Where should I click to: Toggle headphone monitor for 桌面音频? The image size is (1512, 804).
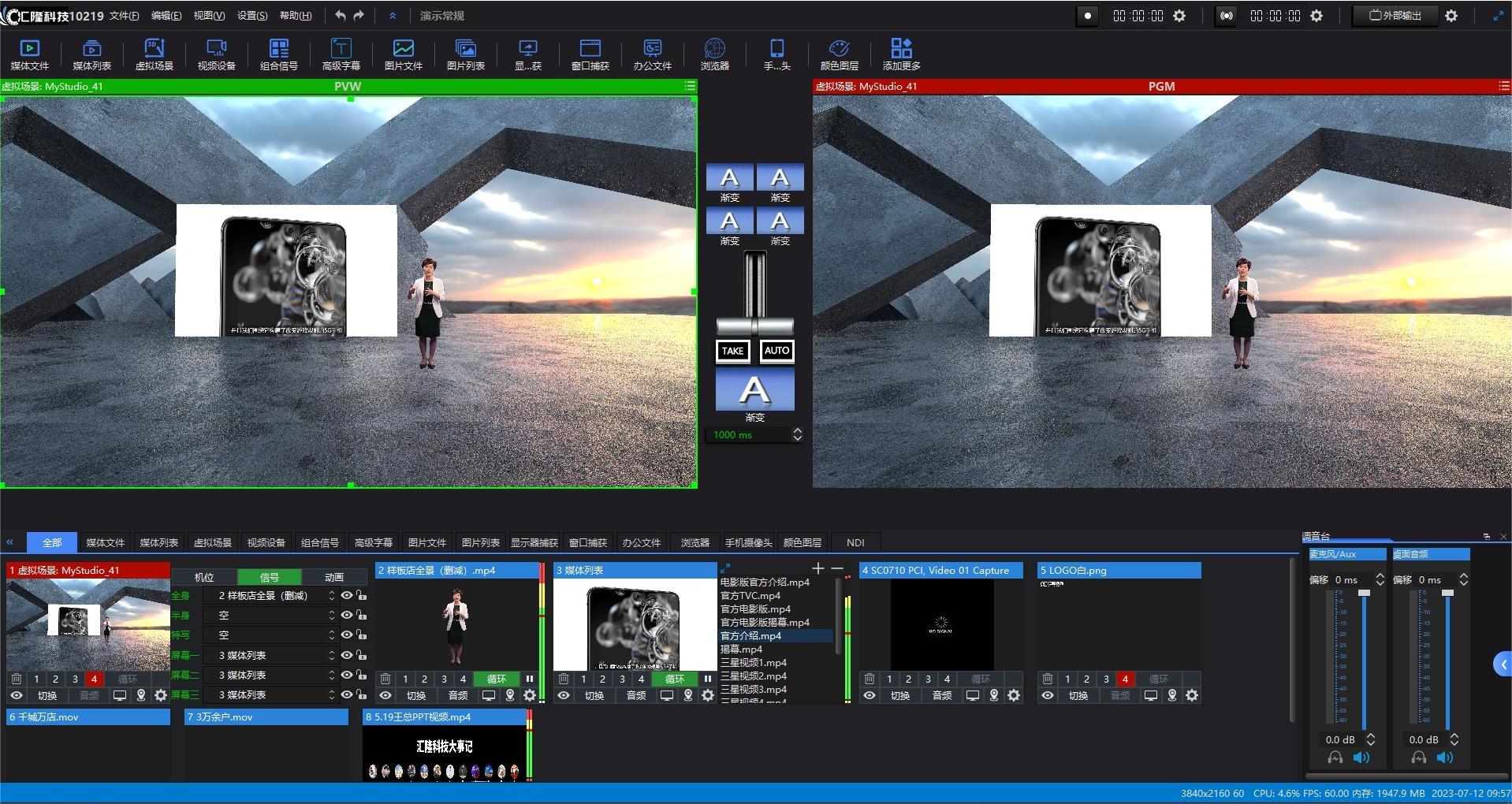[x=1418, y=757]
